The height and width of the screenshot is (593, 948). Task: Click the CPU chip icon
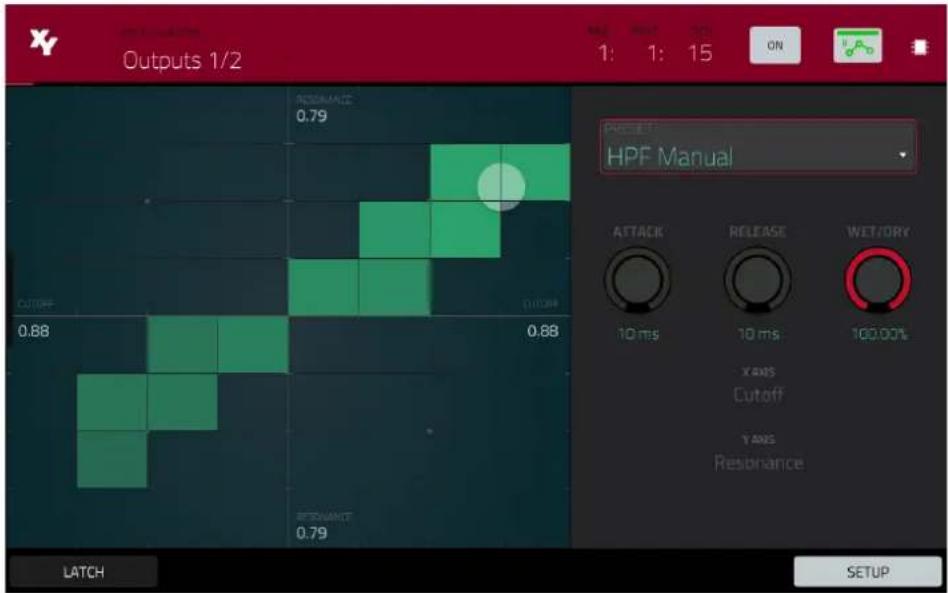[920, 47]
